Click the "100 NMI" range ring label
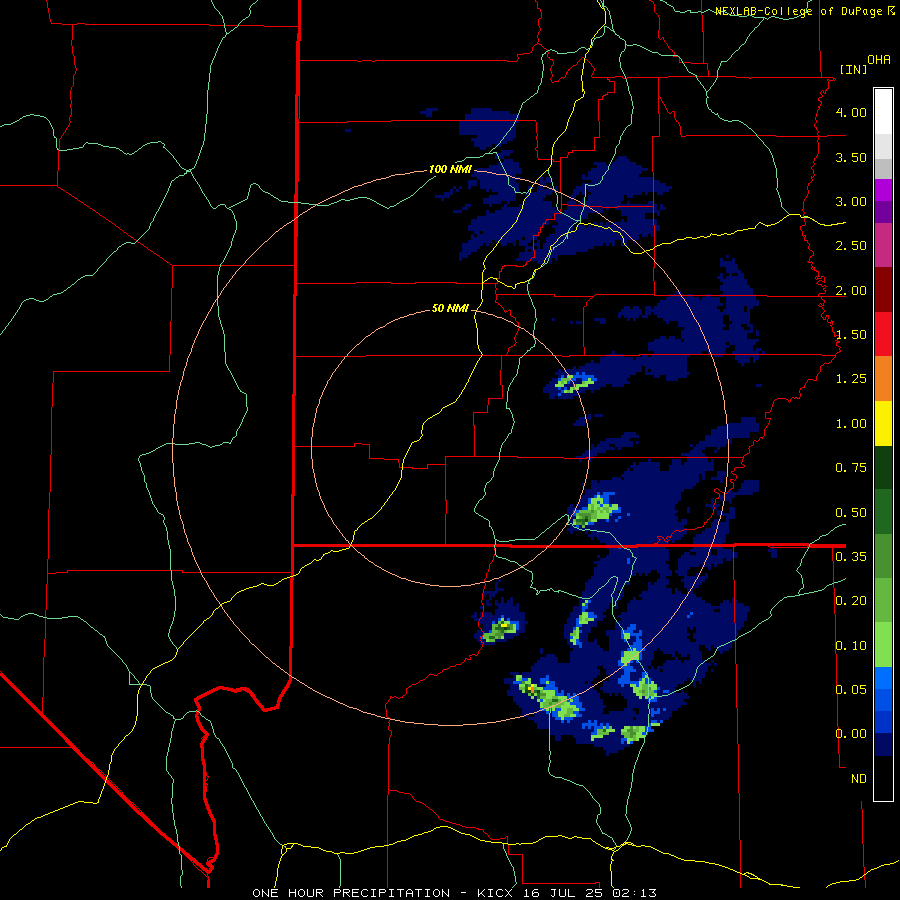900x900 pixels. (x=451, y=169)
